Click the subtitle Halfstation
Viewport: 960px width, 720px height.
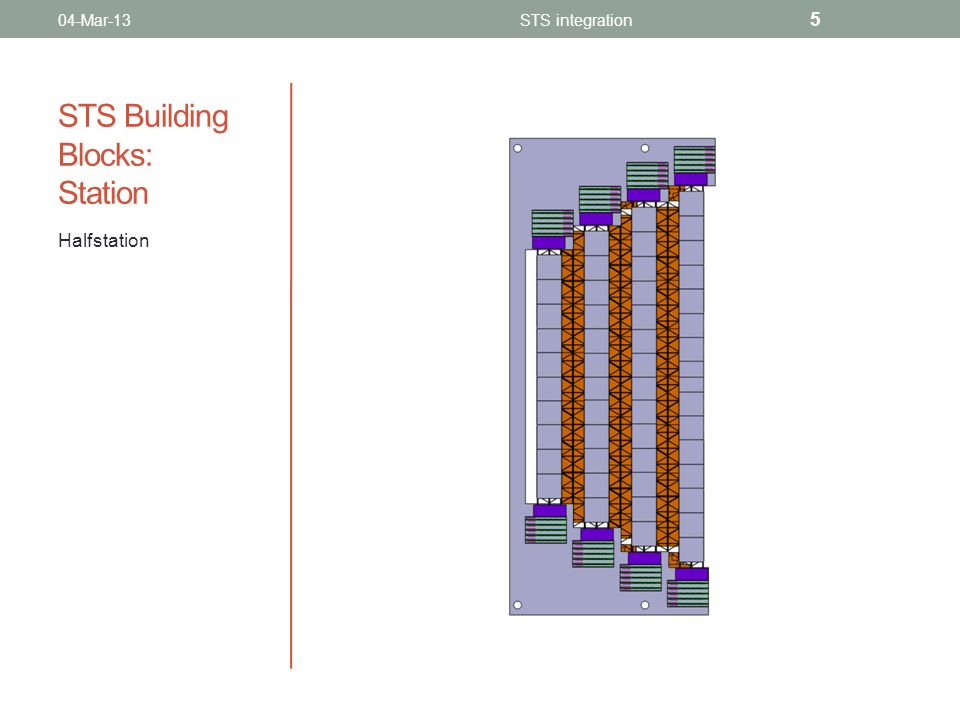[103, 241]
